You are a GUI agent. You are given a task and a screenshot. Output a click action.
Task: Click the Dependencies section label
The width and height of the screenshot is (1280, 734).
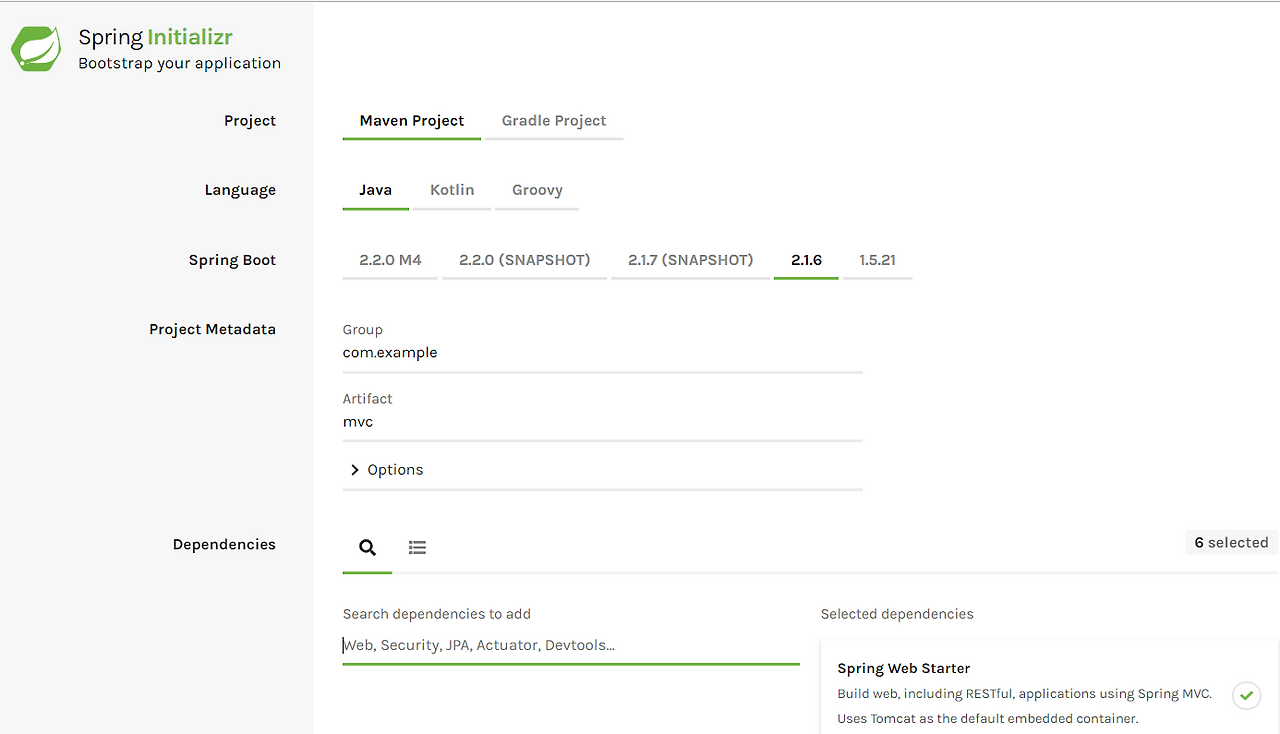[x=224, y=545]
